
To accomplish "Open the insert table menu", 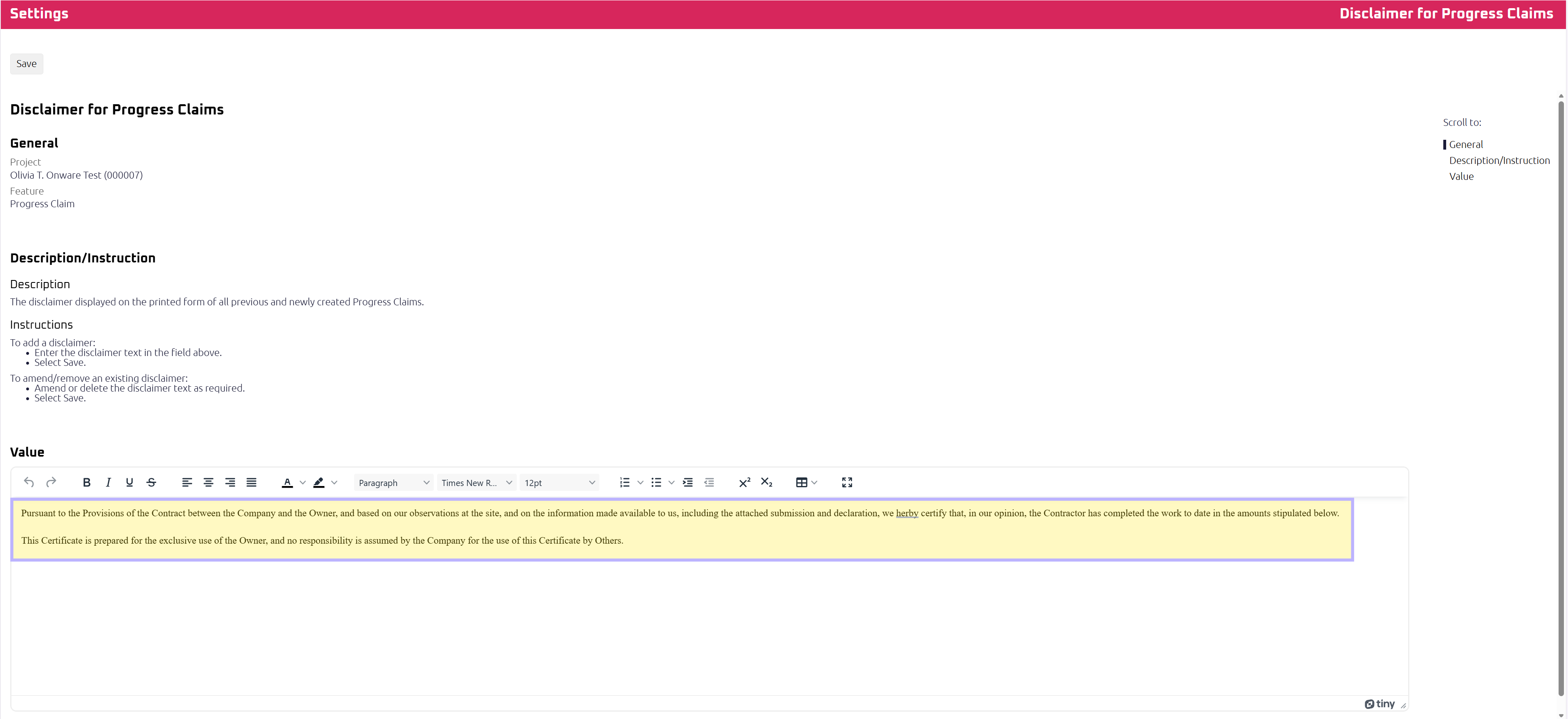I will 807,482.
